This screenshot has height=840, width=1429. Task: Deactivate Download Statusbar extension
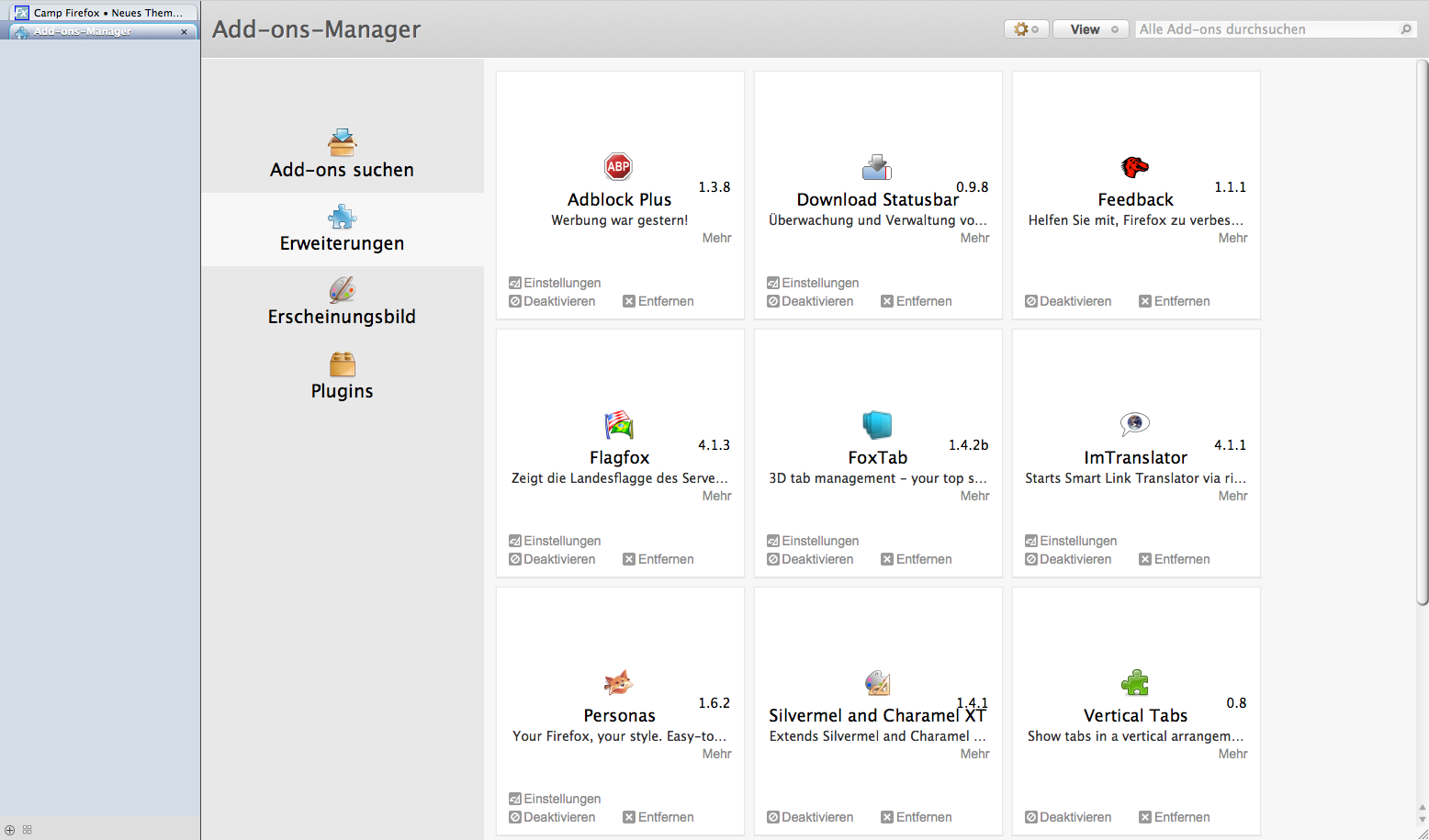pyautogui.click(x=810, y=301)
